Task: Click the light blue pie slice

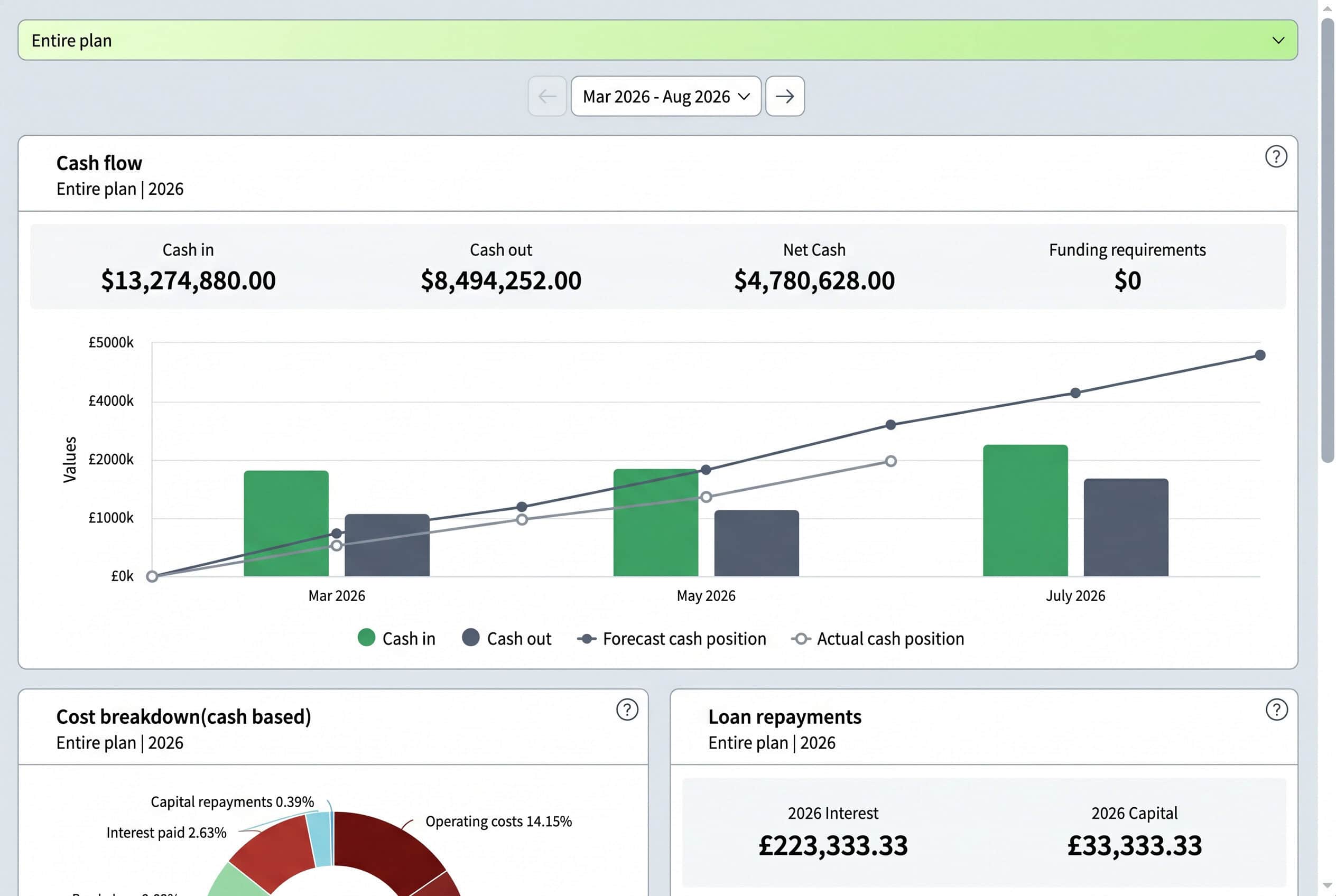Action: pos(320,839)
